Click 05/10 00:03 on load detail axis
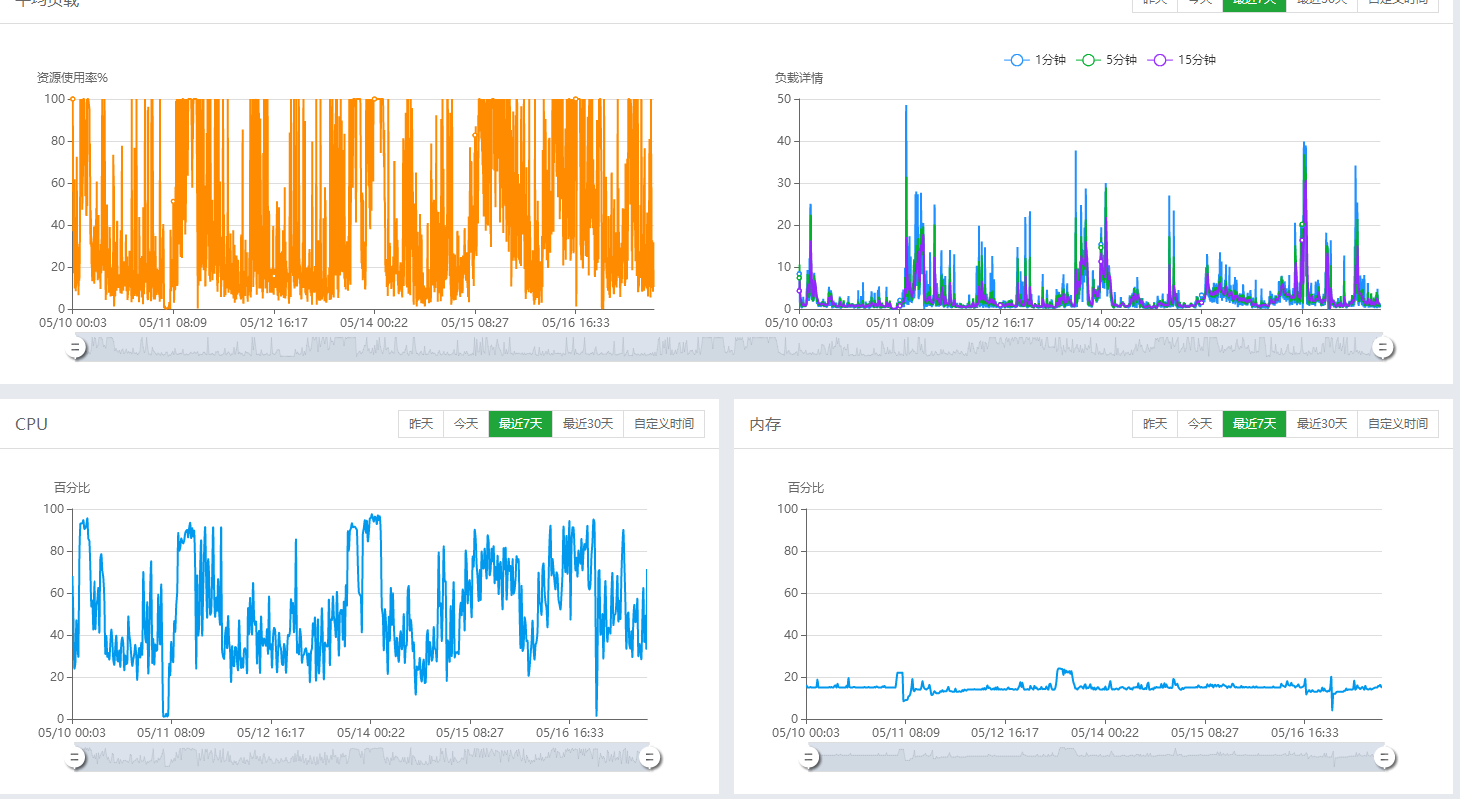The image size is (1460, 799). point(799,323)
